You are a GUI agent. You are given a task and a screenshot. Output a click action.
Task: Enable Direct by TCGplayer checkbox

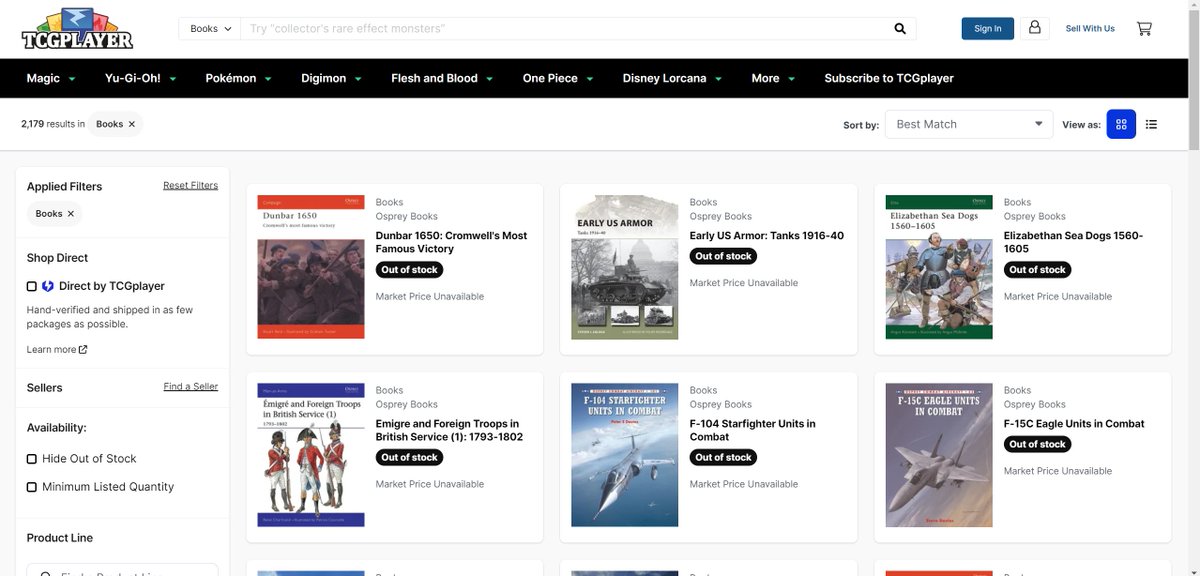click(32, 286)
